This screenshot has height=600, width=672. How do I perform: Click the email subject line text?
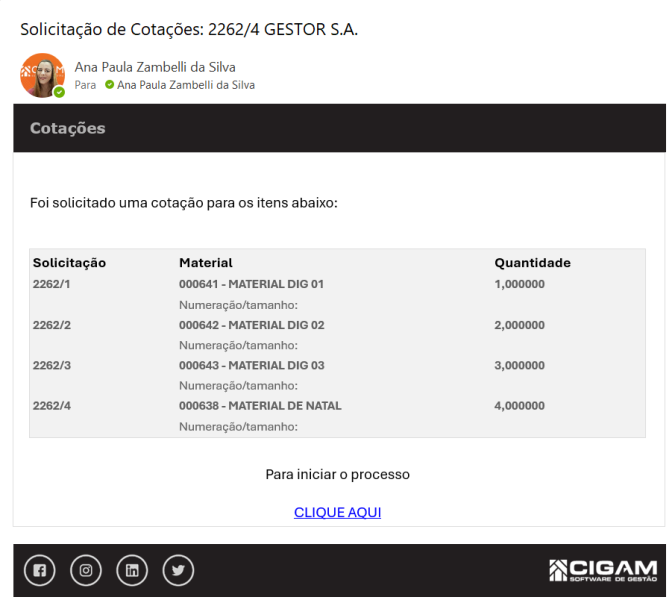pos(189,30)
